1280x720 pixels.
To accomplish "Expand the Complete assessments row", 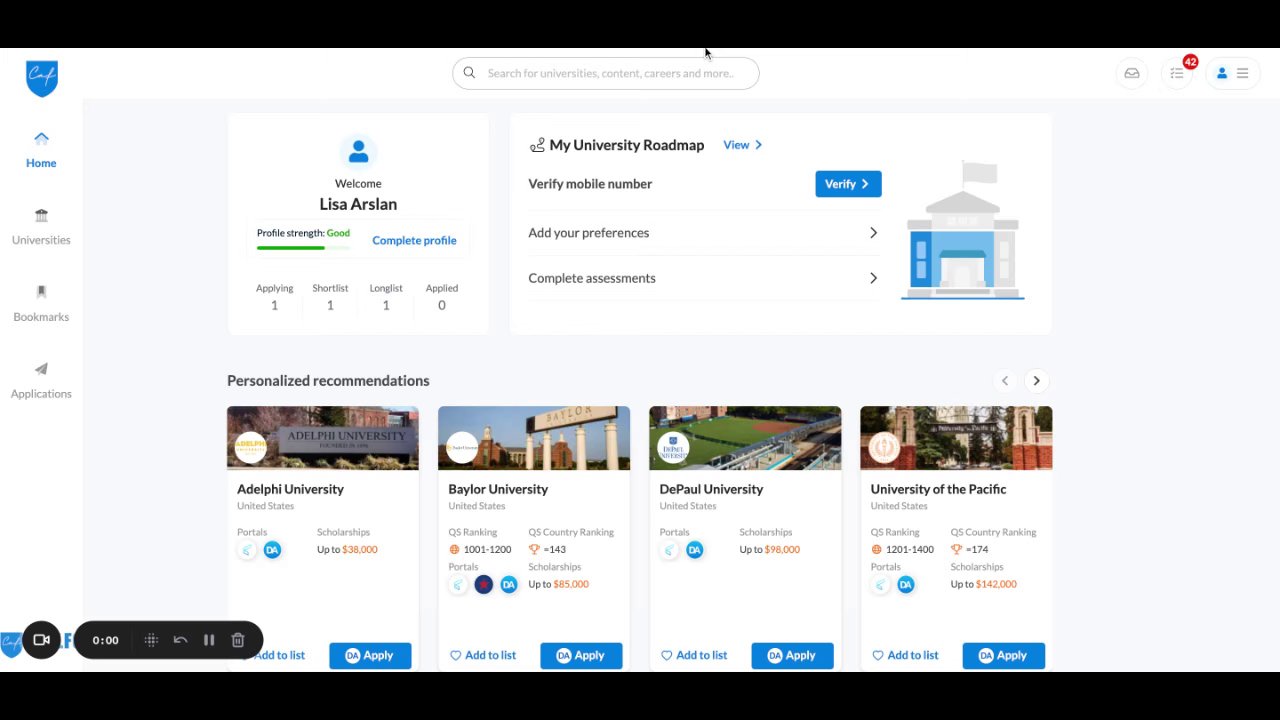I will (x=704, y=278).
